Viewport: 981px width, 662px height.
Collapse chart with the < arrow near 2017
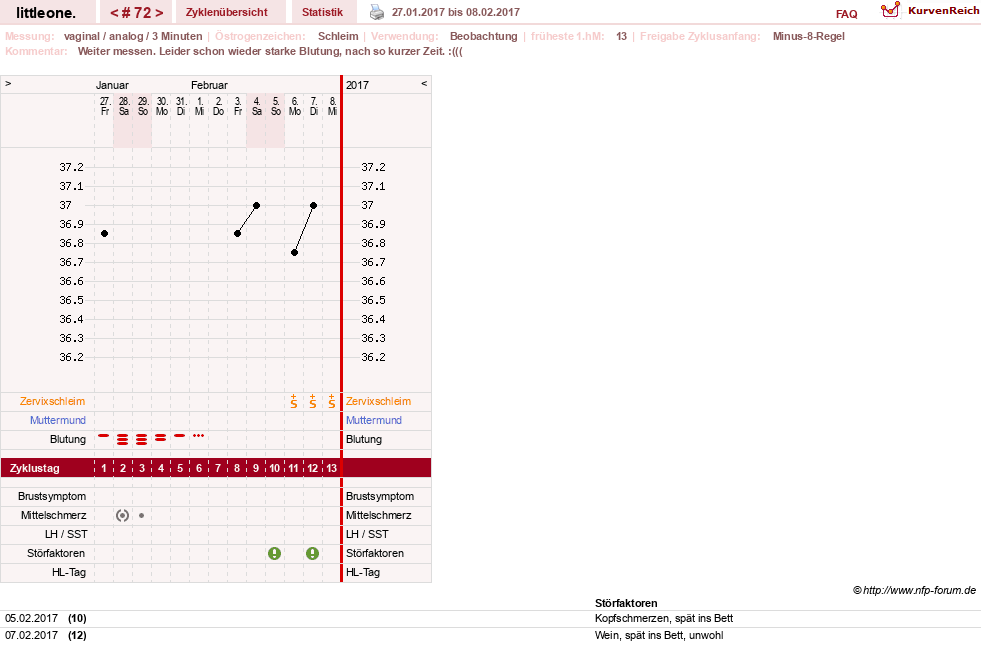pos(424,83)
